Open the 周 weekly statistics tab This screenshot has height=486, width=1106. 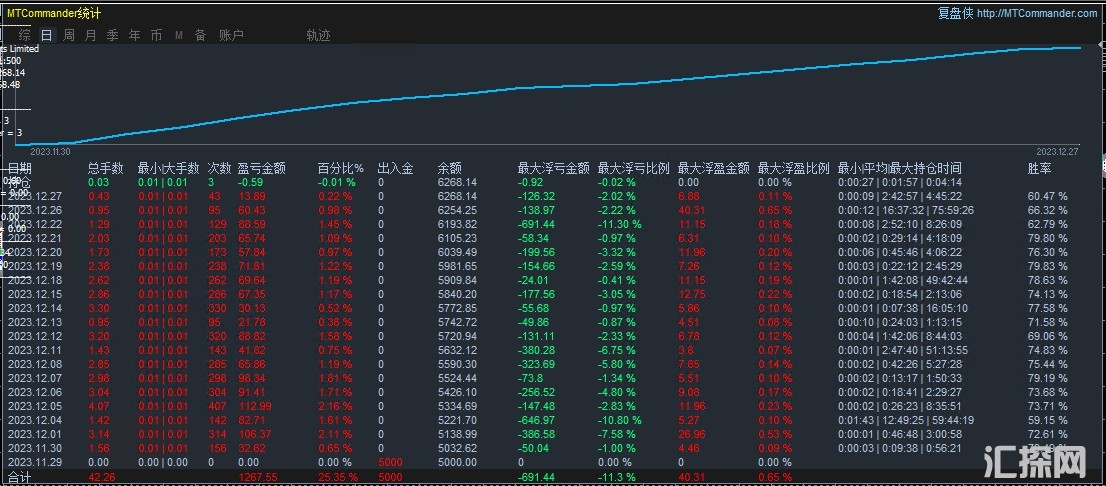pos(69,35)
